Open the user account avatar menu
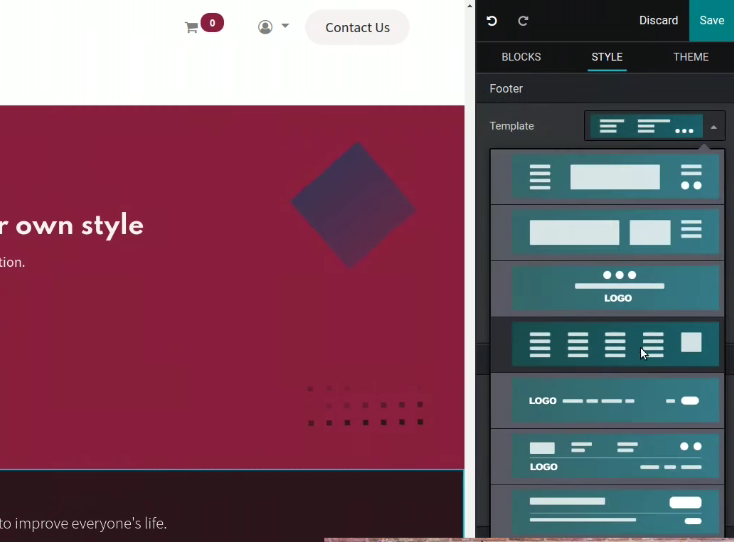 [273, 27]
